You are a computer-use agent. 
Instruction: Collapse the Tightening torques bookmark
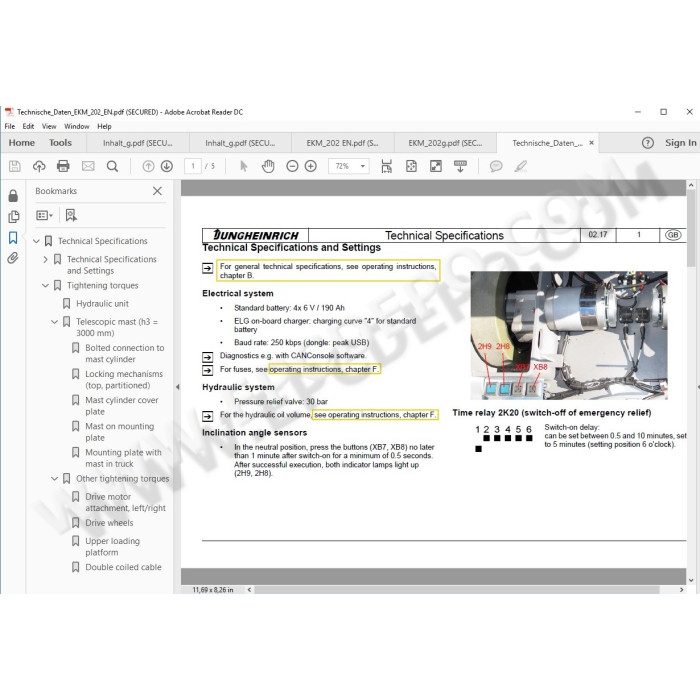pyautogui.click(x=46, y=286)
